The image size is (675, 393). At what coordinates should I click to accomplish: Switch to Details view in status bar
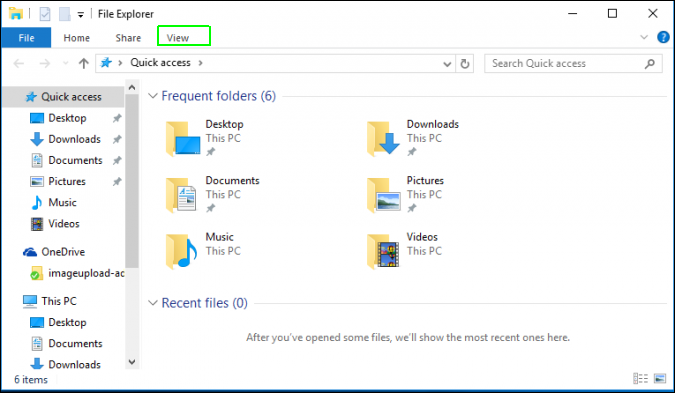click(640, 378)
